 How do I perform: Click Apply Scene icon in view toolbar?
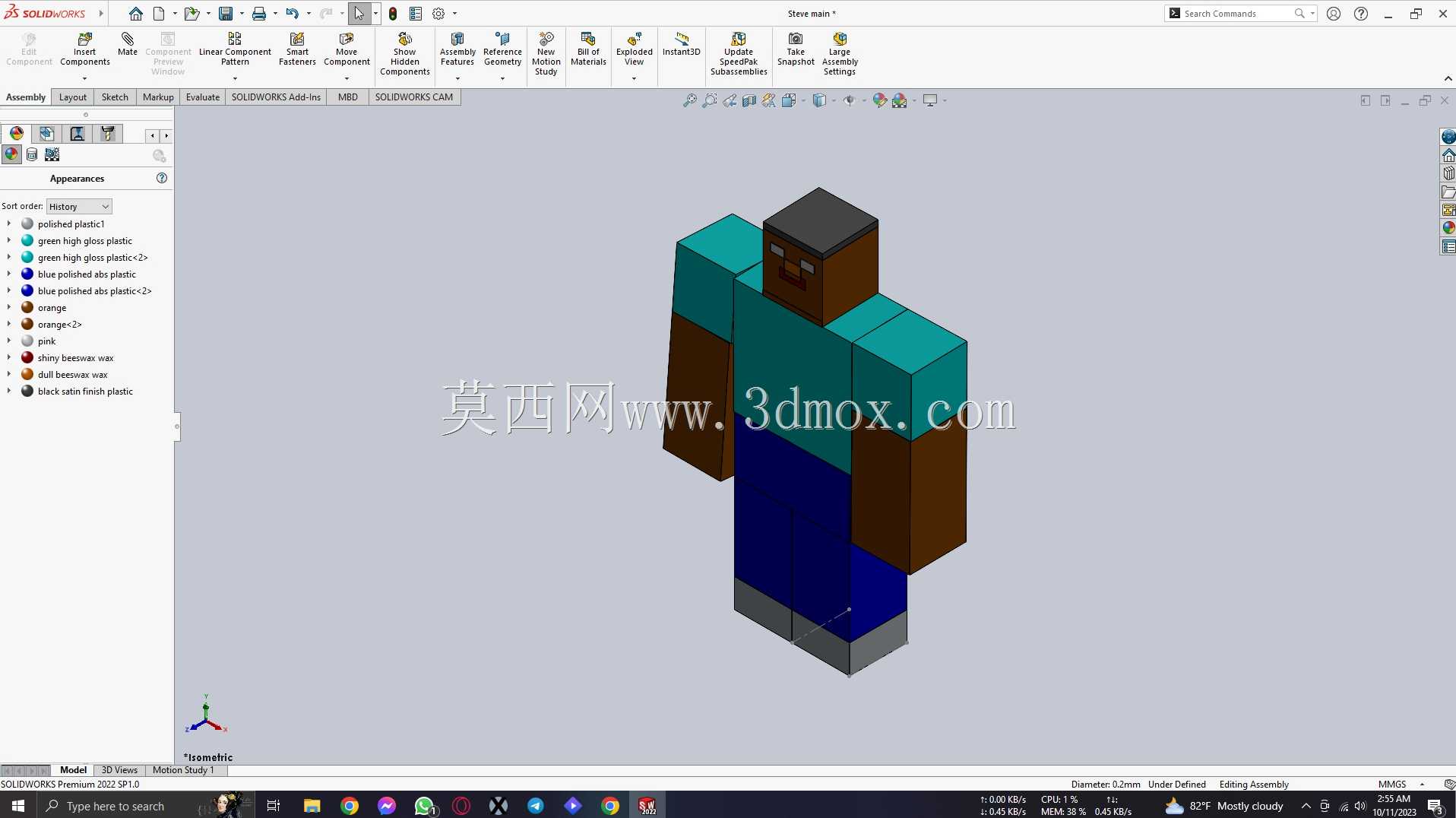[900, 100]
